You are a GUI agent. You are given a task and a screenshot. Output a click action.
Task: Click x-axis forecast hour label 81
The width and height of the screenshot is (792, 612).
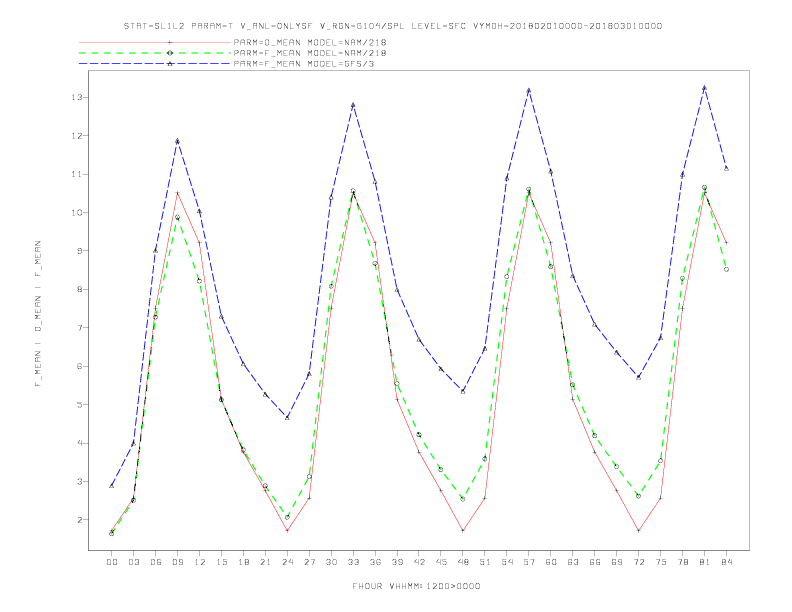pyautogui.click(x=705, y=562)
